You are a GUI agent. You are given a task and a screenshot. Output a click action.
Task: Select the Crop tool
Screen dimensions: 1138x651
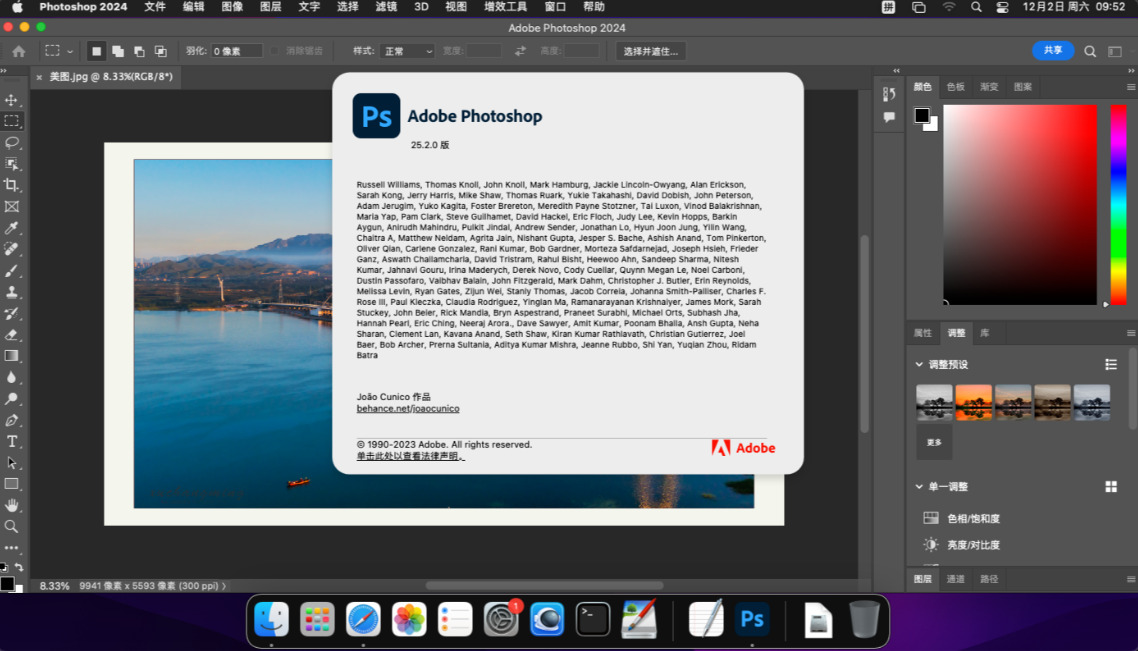pyautogui.click(x=12, y=185)
